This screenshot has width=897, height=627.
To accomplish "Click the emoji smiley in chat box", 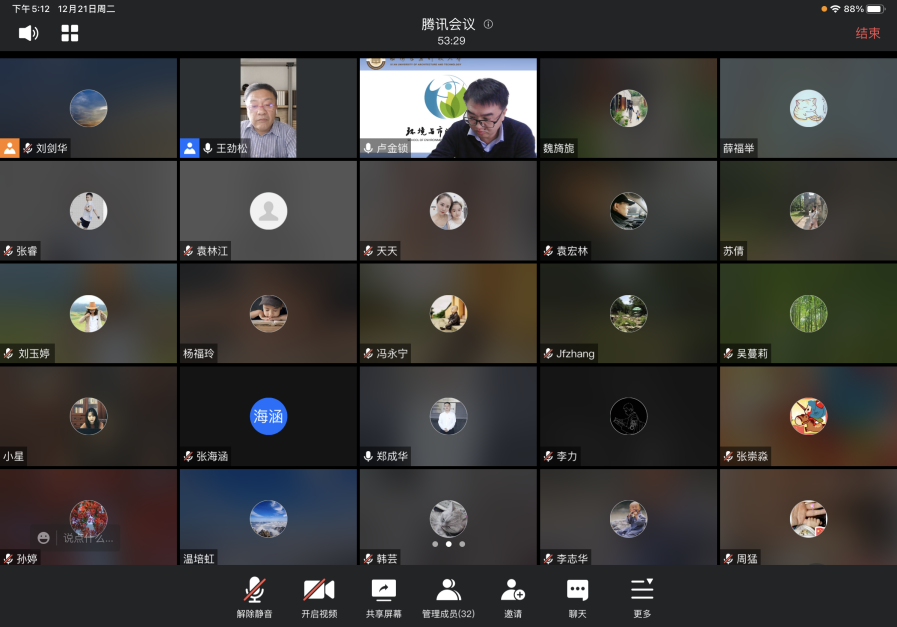I will coord(44,538).
